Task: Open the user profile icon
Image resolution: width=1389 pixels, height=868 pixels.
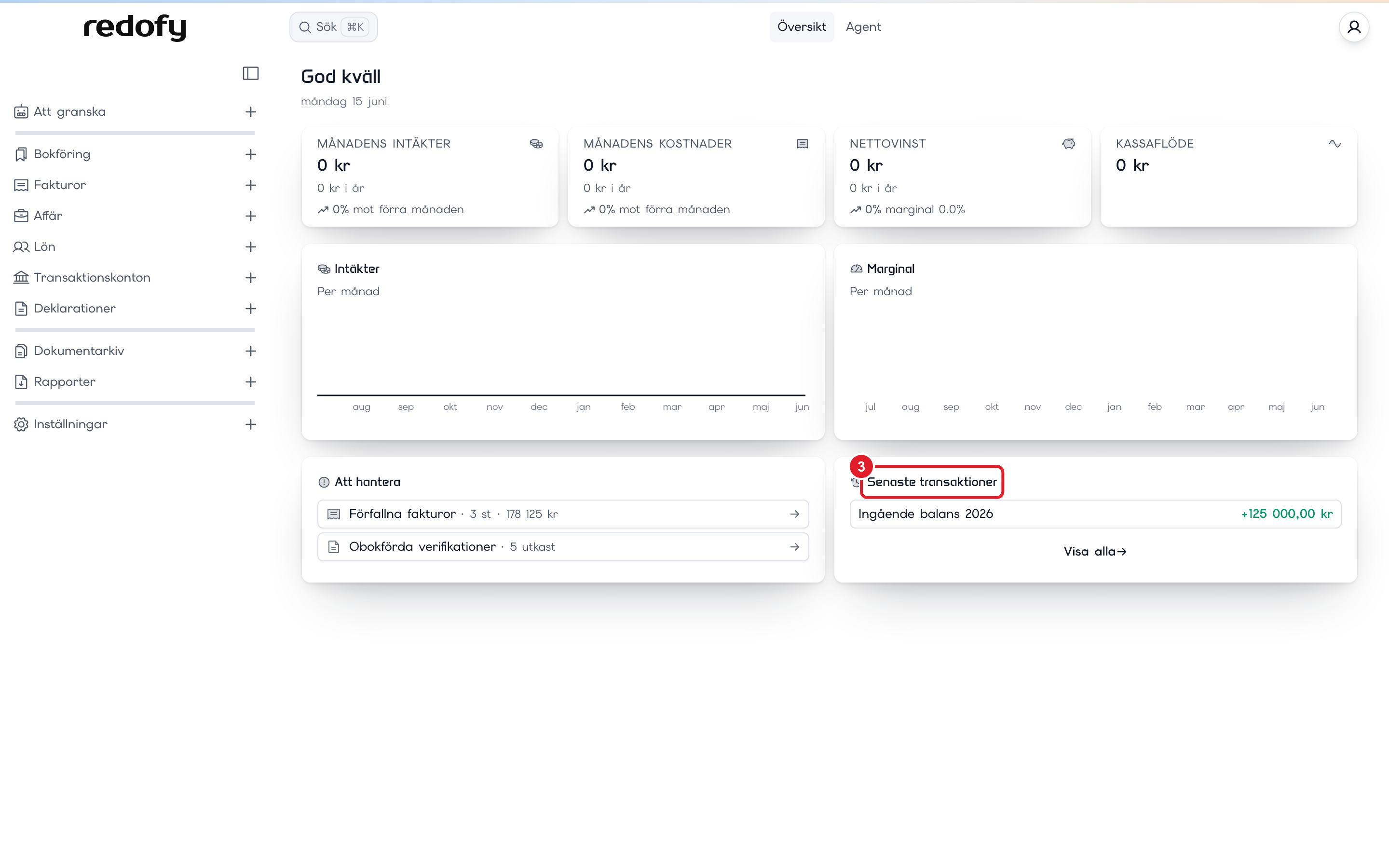Action: point(1354,27)
